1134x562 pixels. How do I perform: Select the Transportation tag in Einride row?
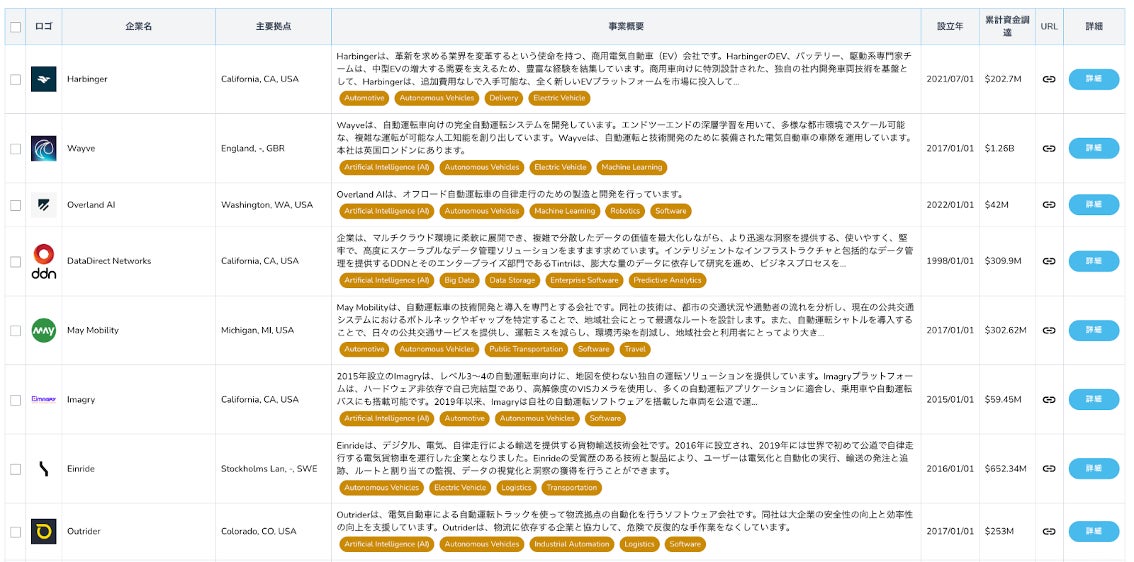click(571, 488)
